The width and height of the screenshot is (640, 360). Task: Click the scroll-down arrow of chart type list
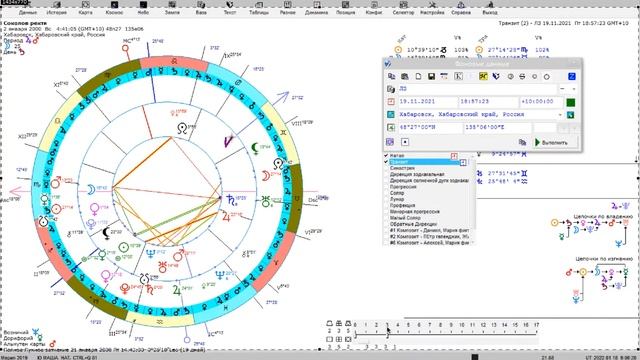[x=473, y=242]
